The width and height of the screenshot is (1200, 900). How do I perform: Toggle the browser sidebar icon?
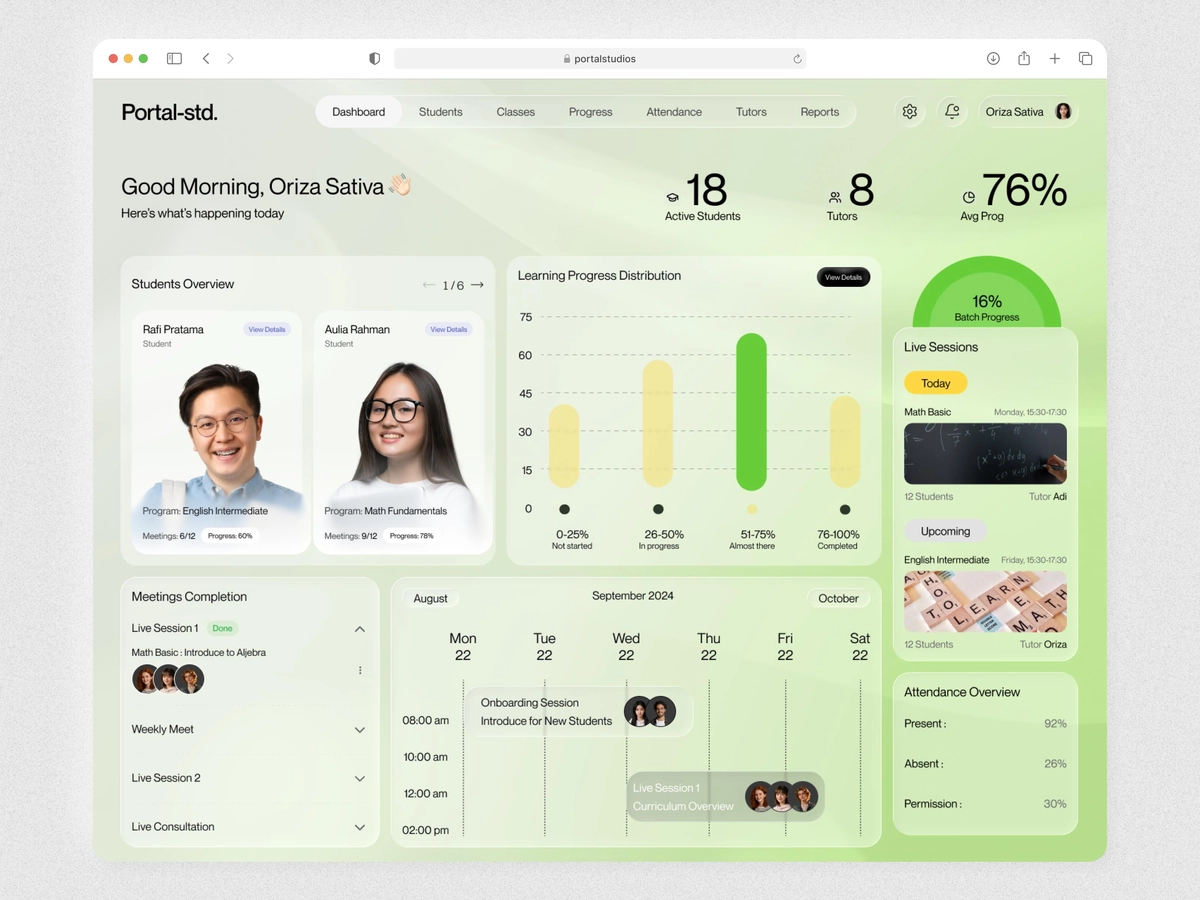pos(174,59)
